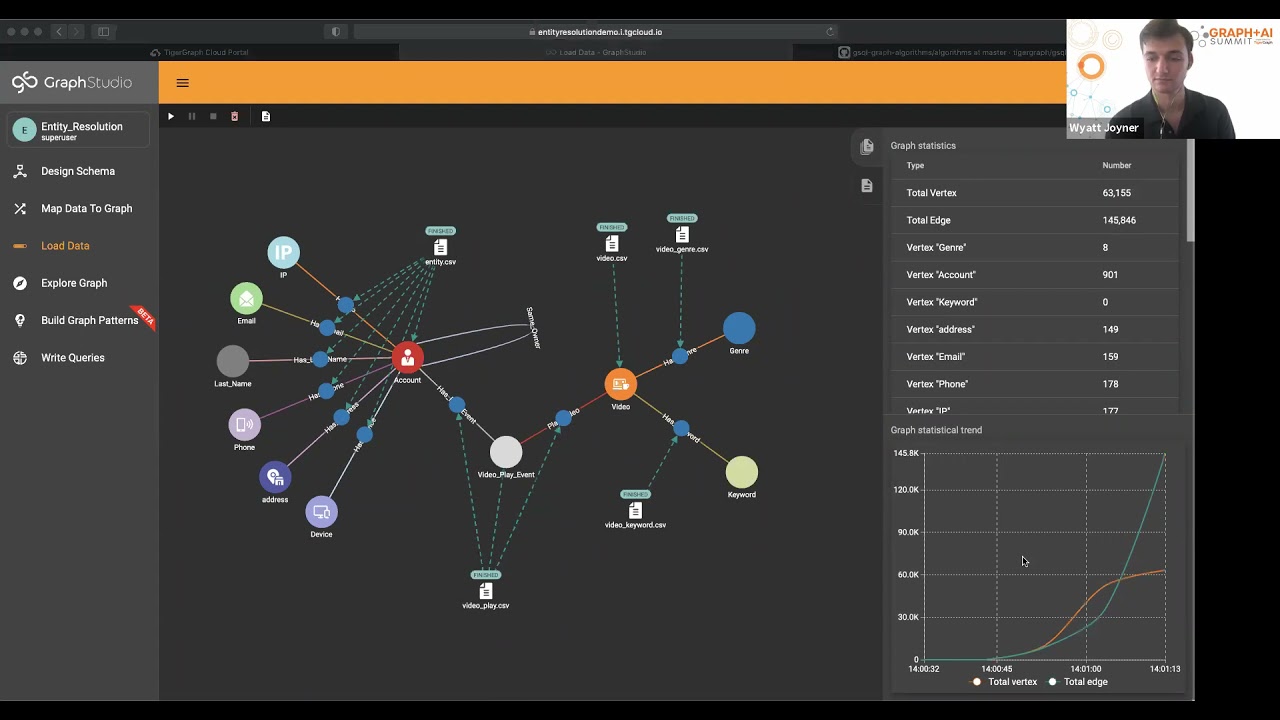Select the Last_Name vertex node
Viewport: 1280px width, 720px height.
pos(232,361)
